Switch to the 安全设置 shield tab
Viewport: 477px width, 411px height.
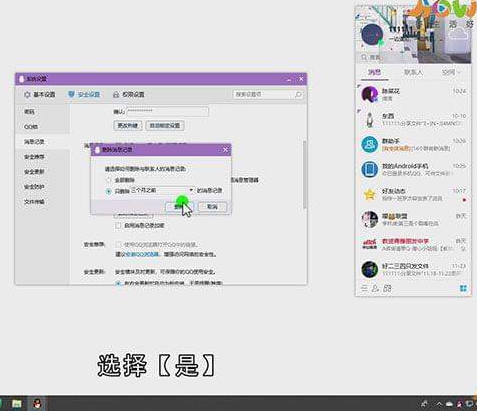(84, 95)
